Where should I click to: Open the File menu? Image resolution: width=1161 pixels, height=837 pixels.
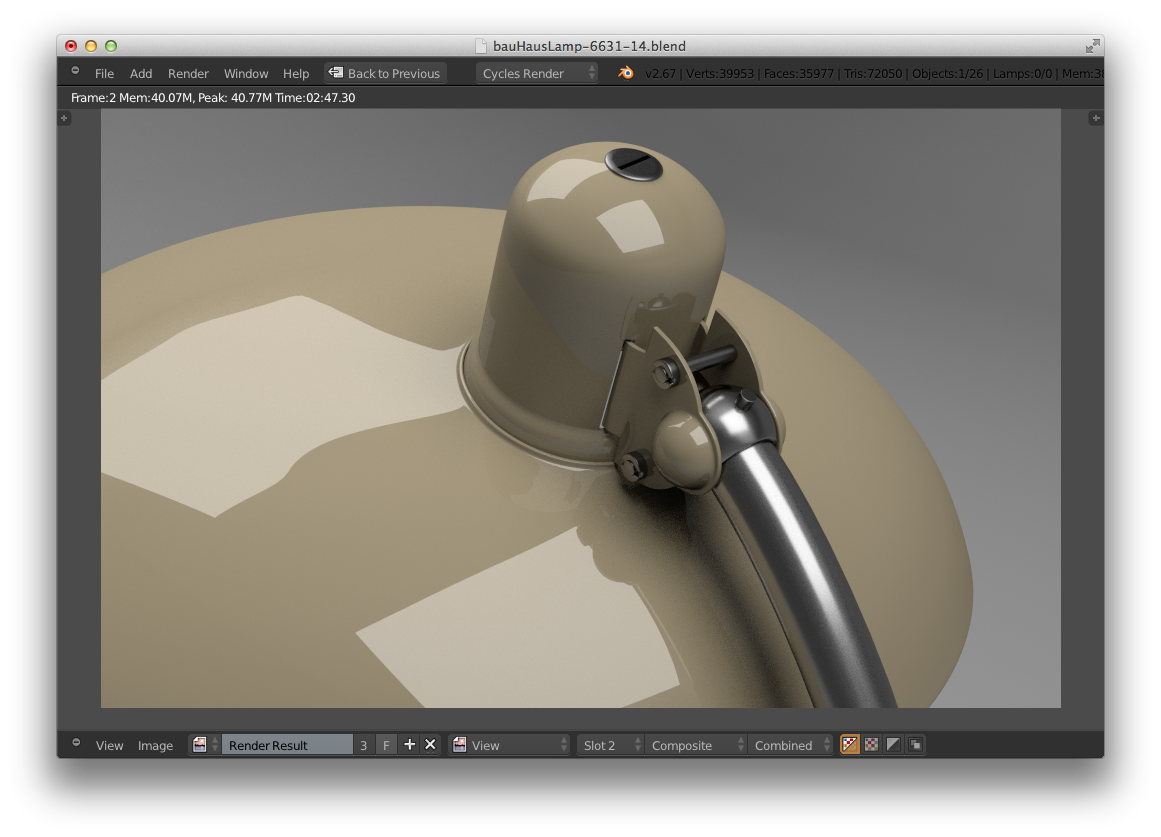[104, 73]
